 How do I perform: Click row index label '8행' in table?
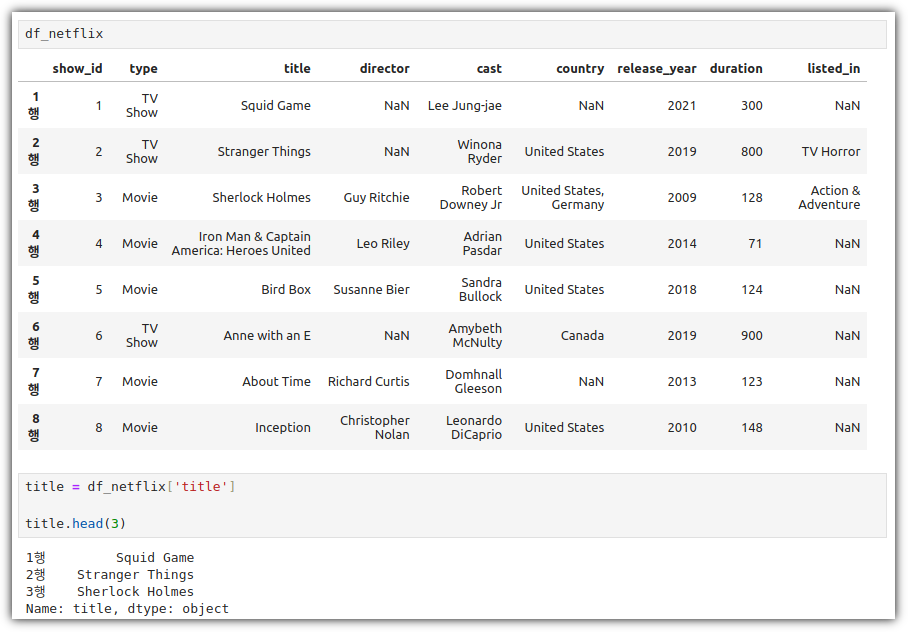click(34, 428)
